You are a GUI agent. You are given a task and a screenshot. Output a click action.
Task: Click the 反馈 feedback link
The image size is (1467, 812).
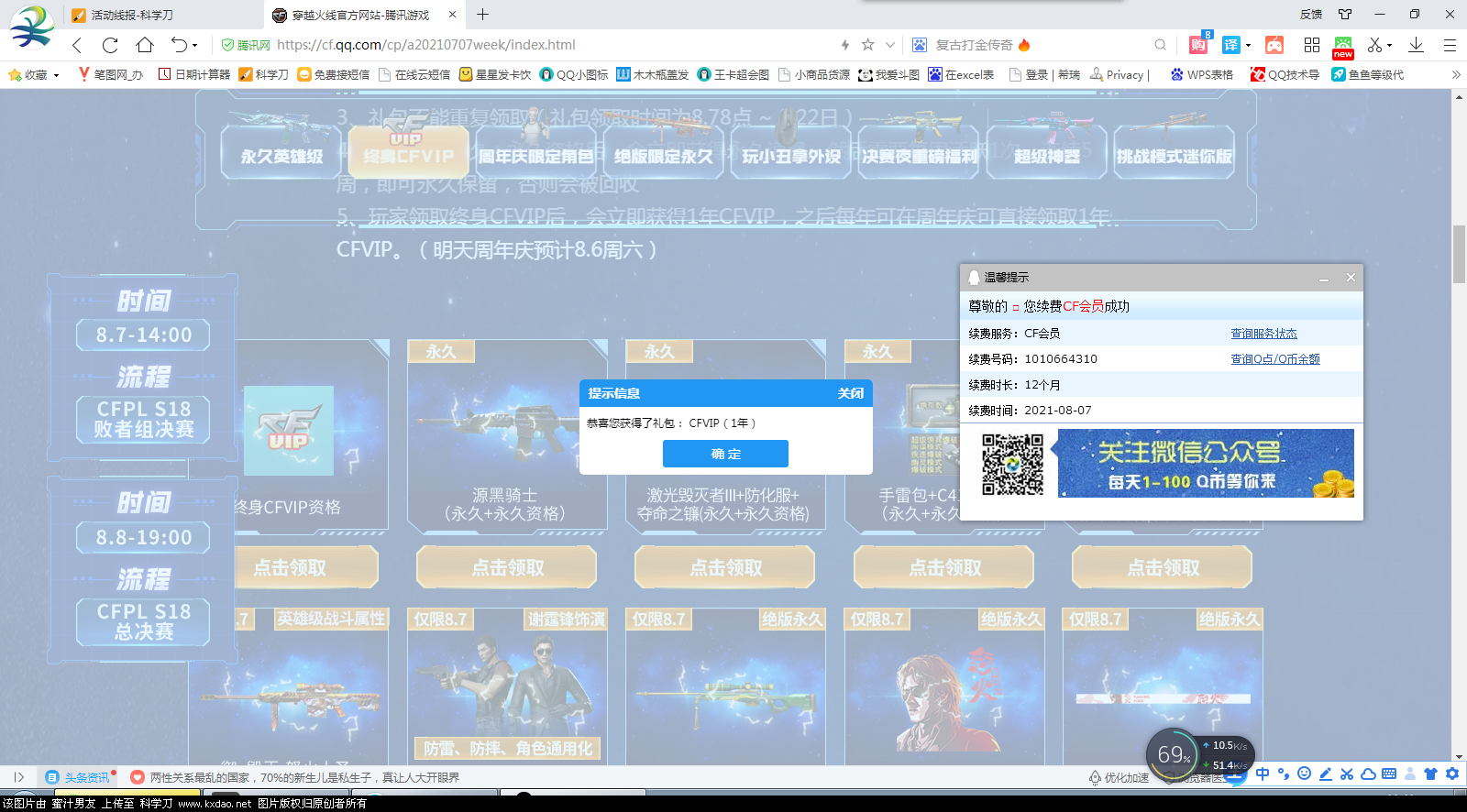(1311, 15)
